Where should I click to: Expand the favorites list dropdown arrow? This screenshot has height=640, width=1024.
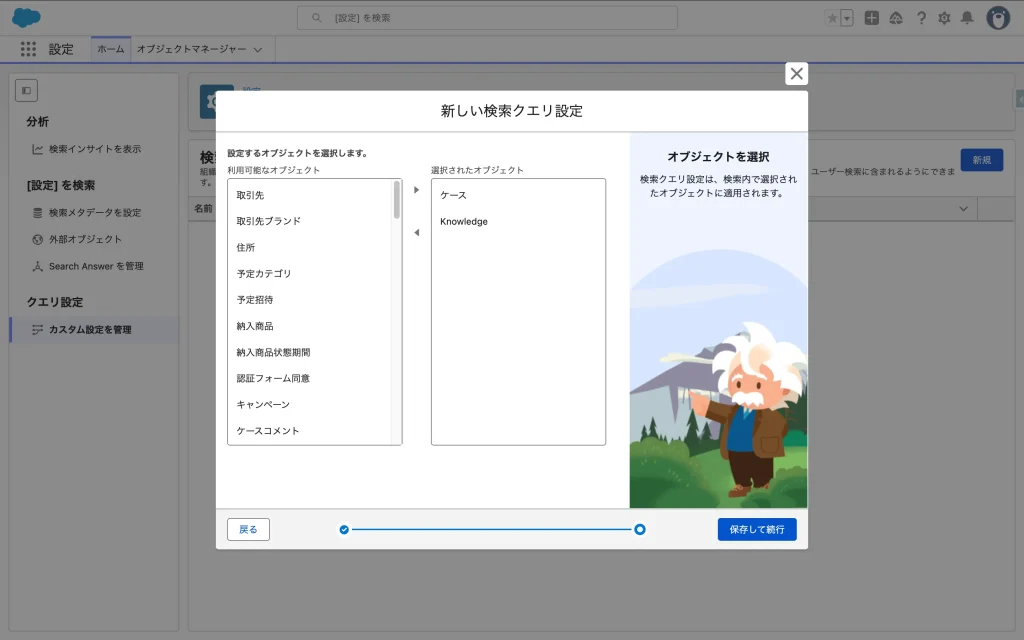(x=847, y=18)
